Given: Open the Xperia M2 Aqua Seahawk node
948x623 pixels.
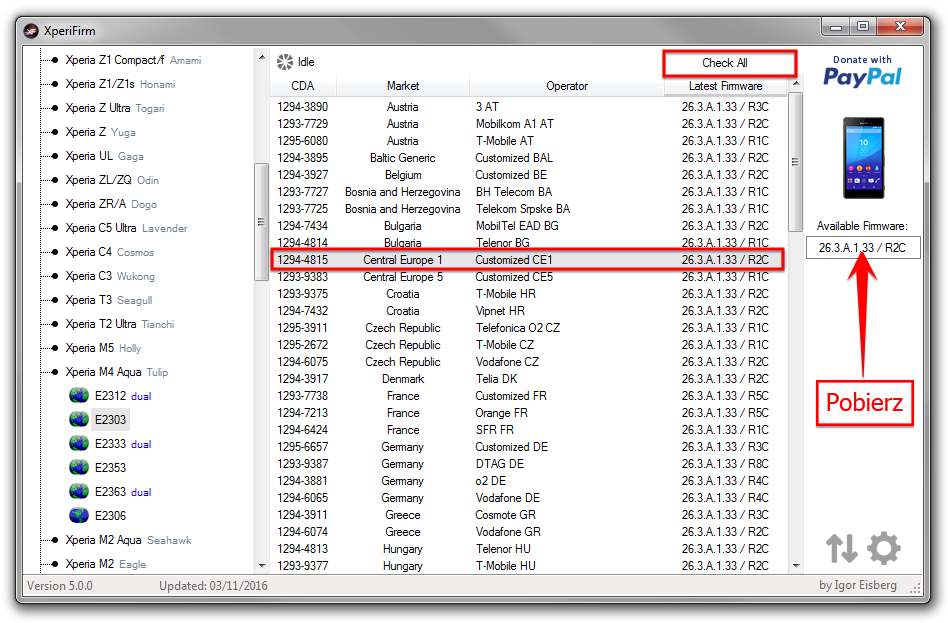Looking at the screenshot, I should click(x=128, y=540).
